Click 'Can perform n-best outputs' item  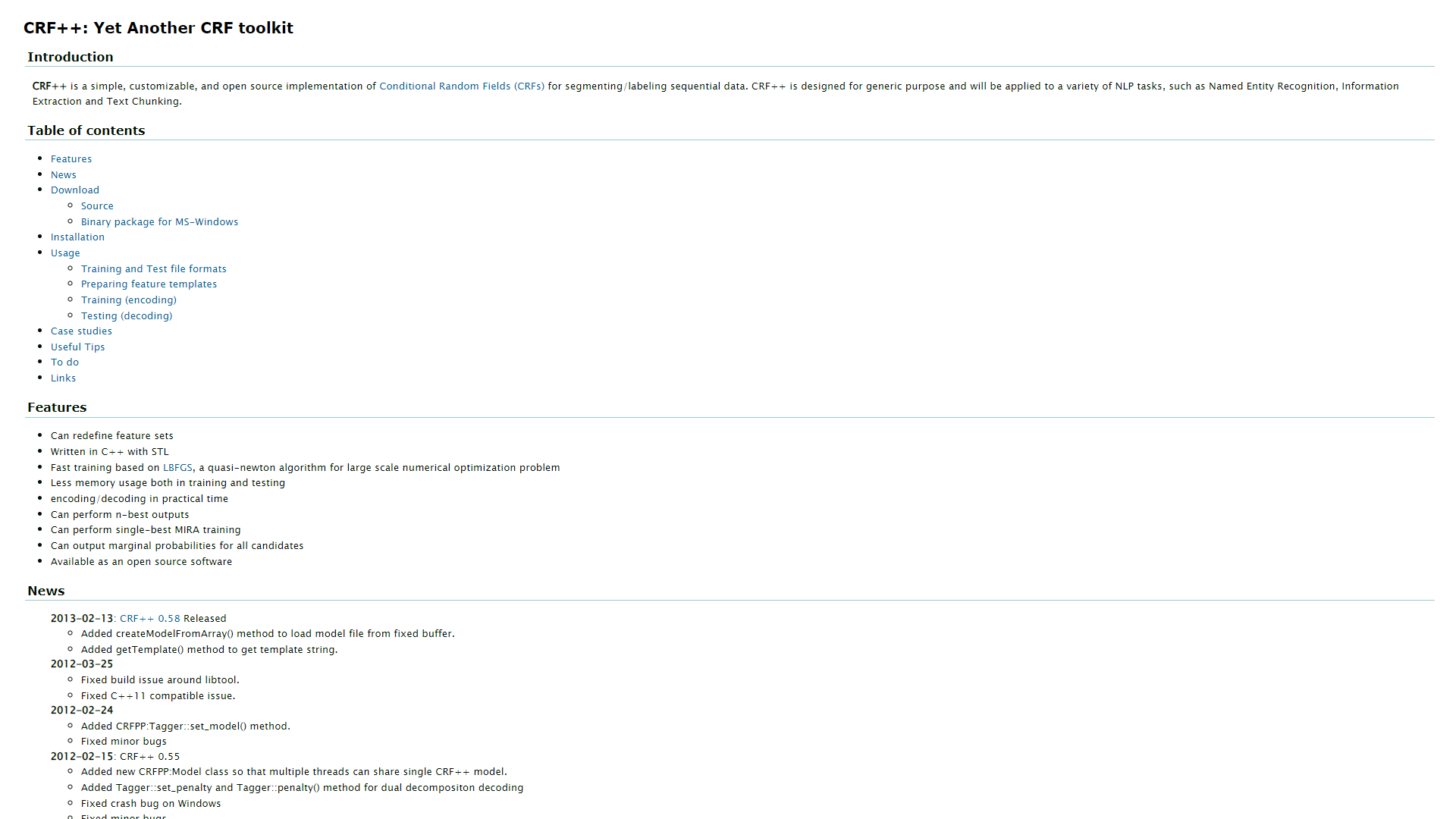click(x=120, y=515)
